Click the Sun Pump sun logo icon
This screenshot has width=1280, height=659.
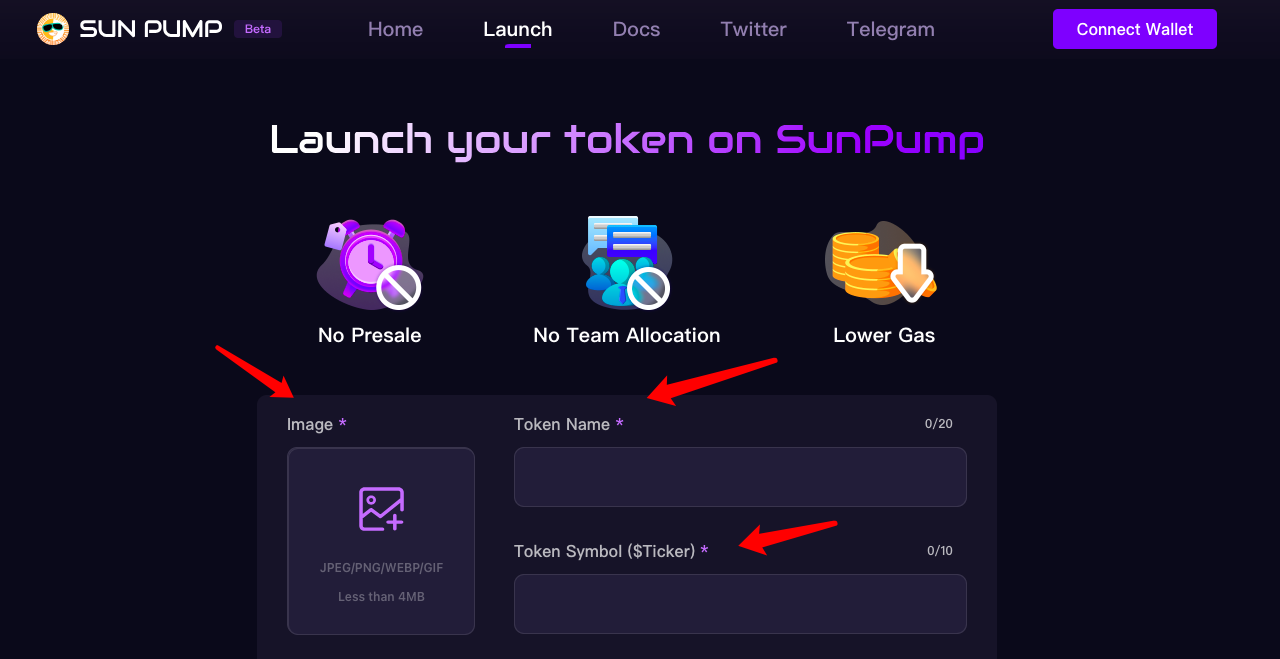(53, 29)
